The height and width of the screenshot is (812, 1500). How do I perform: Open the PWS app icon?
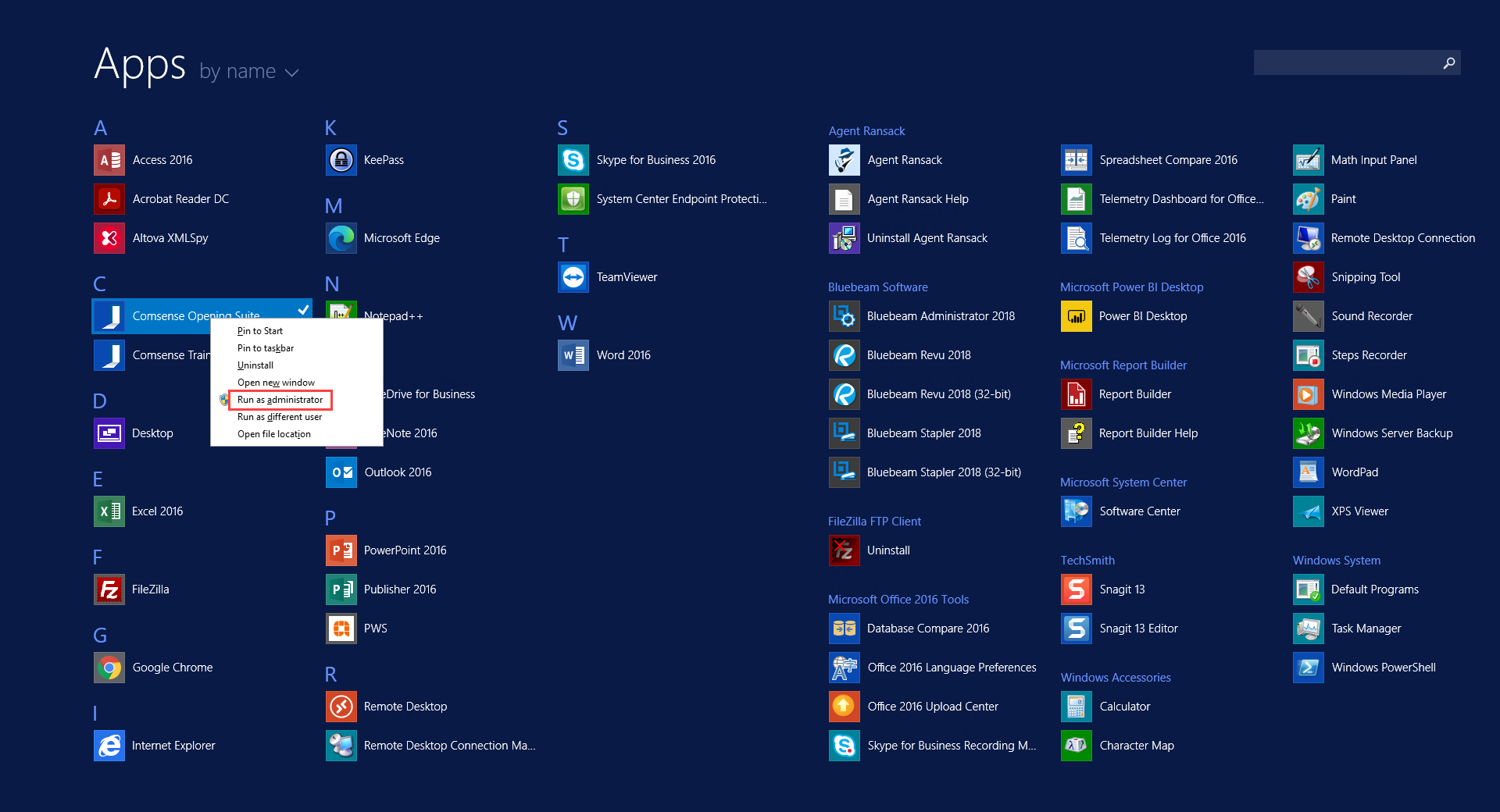point(341,629)
